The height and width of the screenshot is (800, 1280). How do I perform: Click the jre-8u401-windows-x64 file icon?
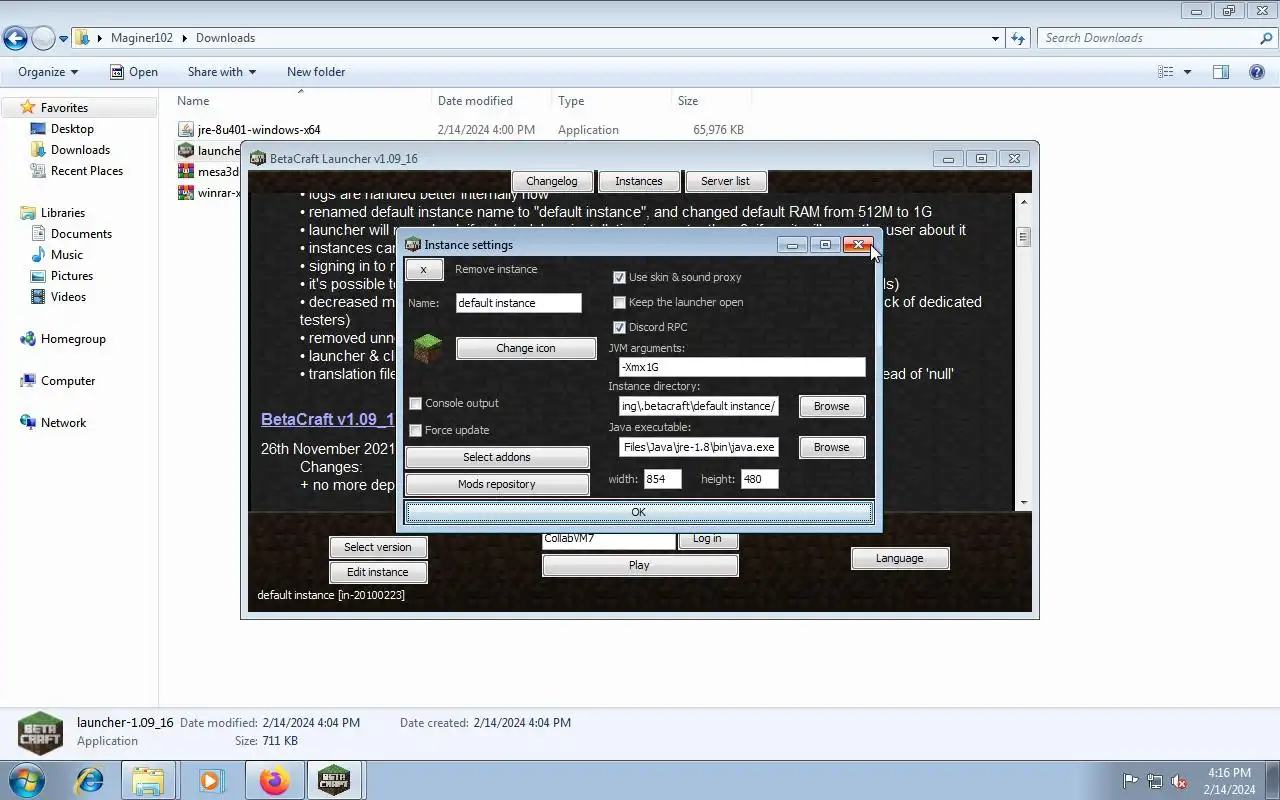[186, 129]
